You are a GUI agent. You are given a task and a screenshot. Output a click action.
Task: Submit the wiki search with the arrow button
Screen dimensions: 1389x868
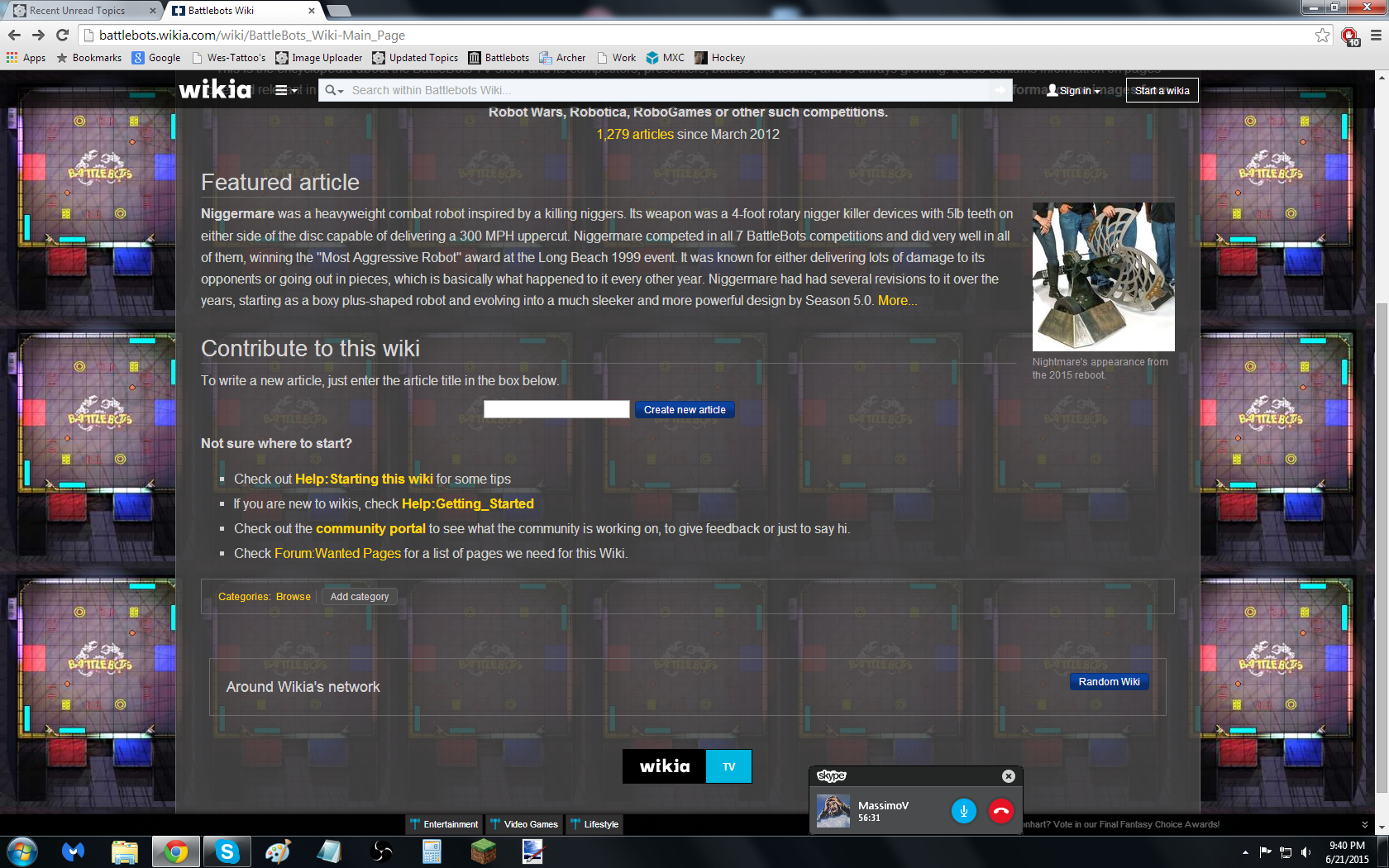1000,90
